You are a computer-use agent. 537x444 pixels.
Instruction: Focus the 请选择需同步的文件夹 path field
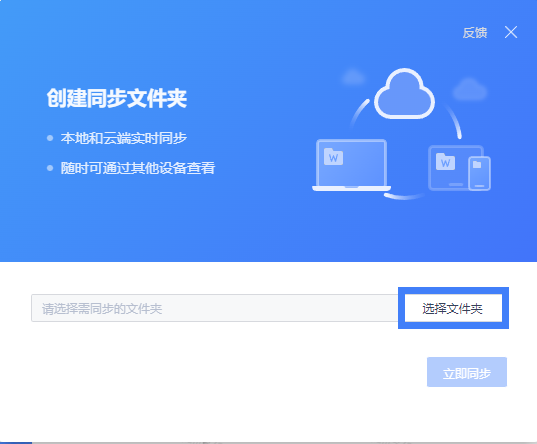215,308
